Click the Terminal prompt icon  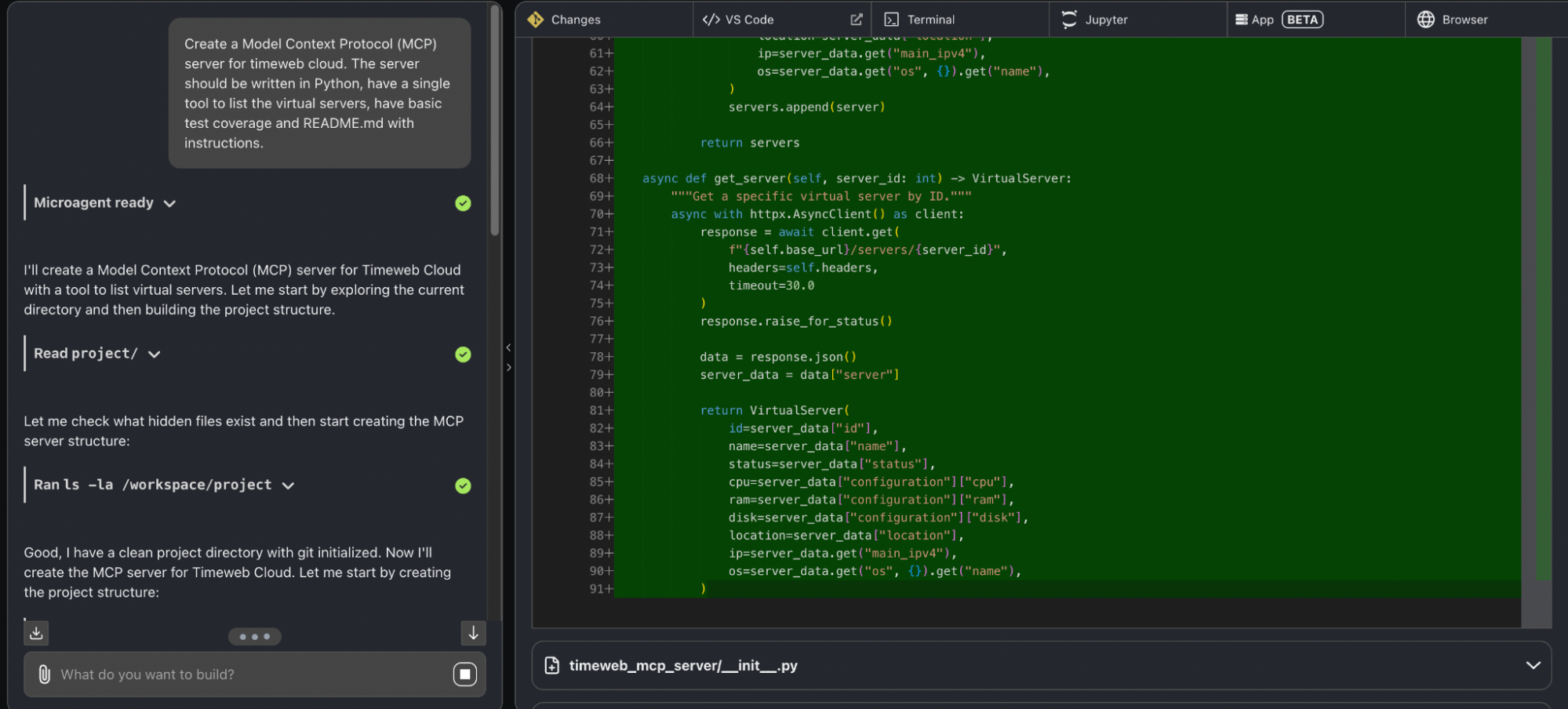892,20
